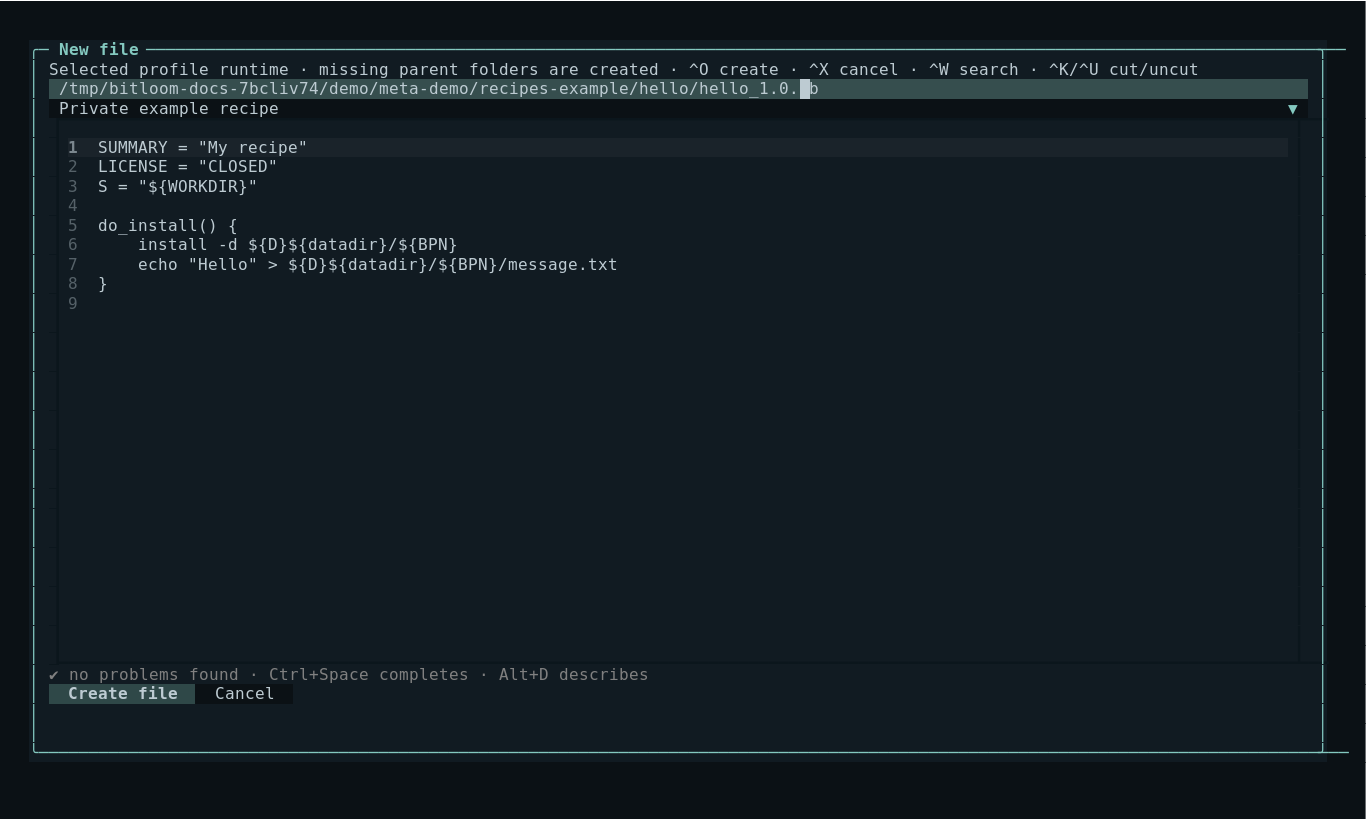Image resolution: width=1366 pixels, height=819 pixels.
Task: Click the 'Selected profile runtime' text
Action: click(x=168, y=70)
